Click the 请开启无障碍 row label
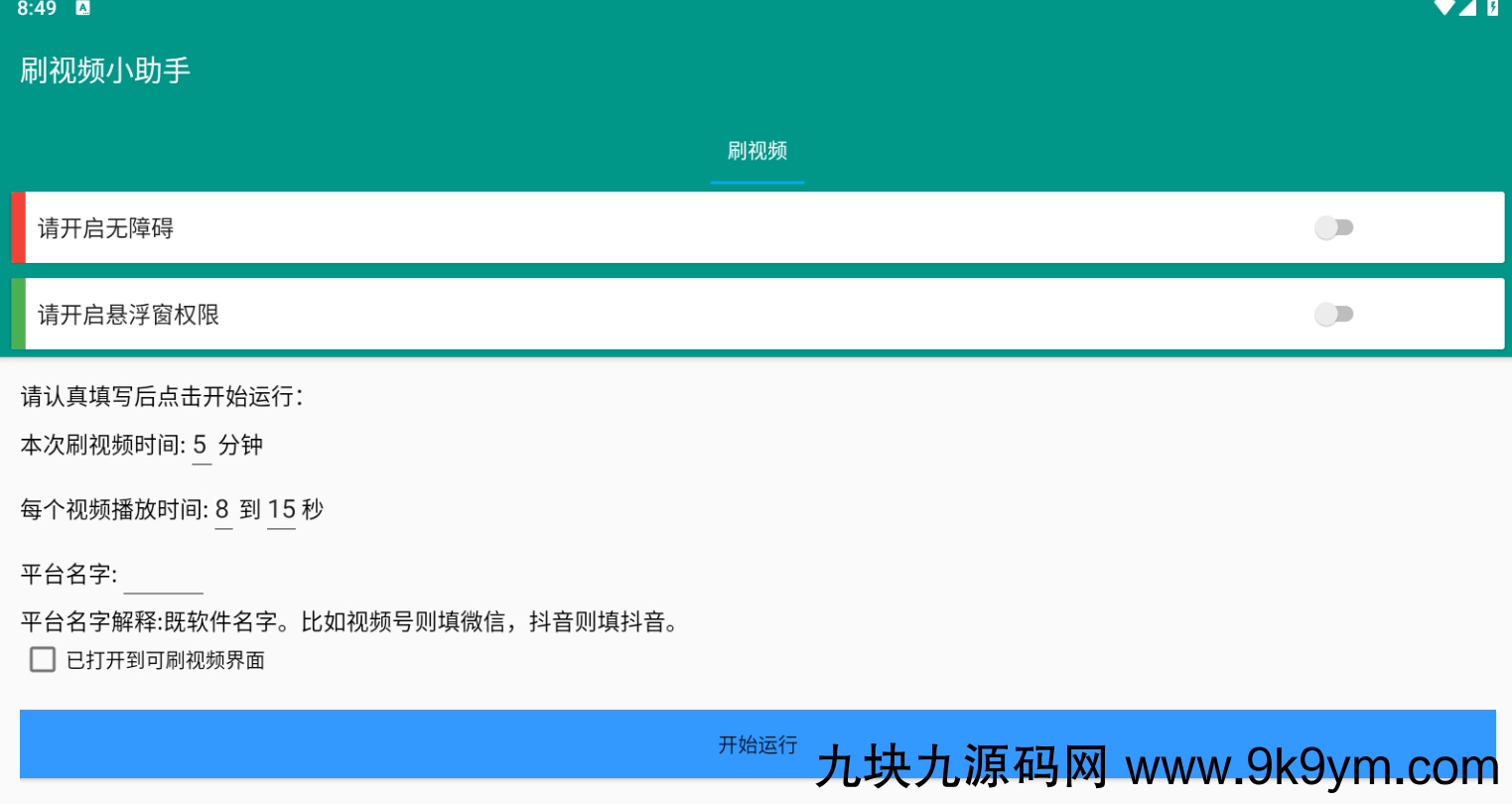 tap(104, 227)
